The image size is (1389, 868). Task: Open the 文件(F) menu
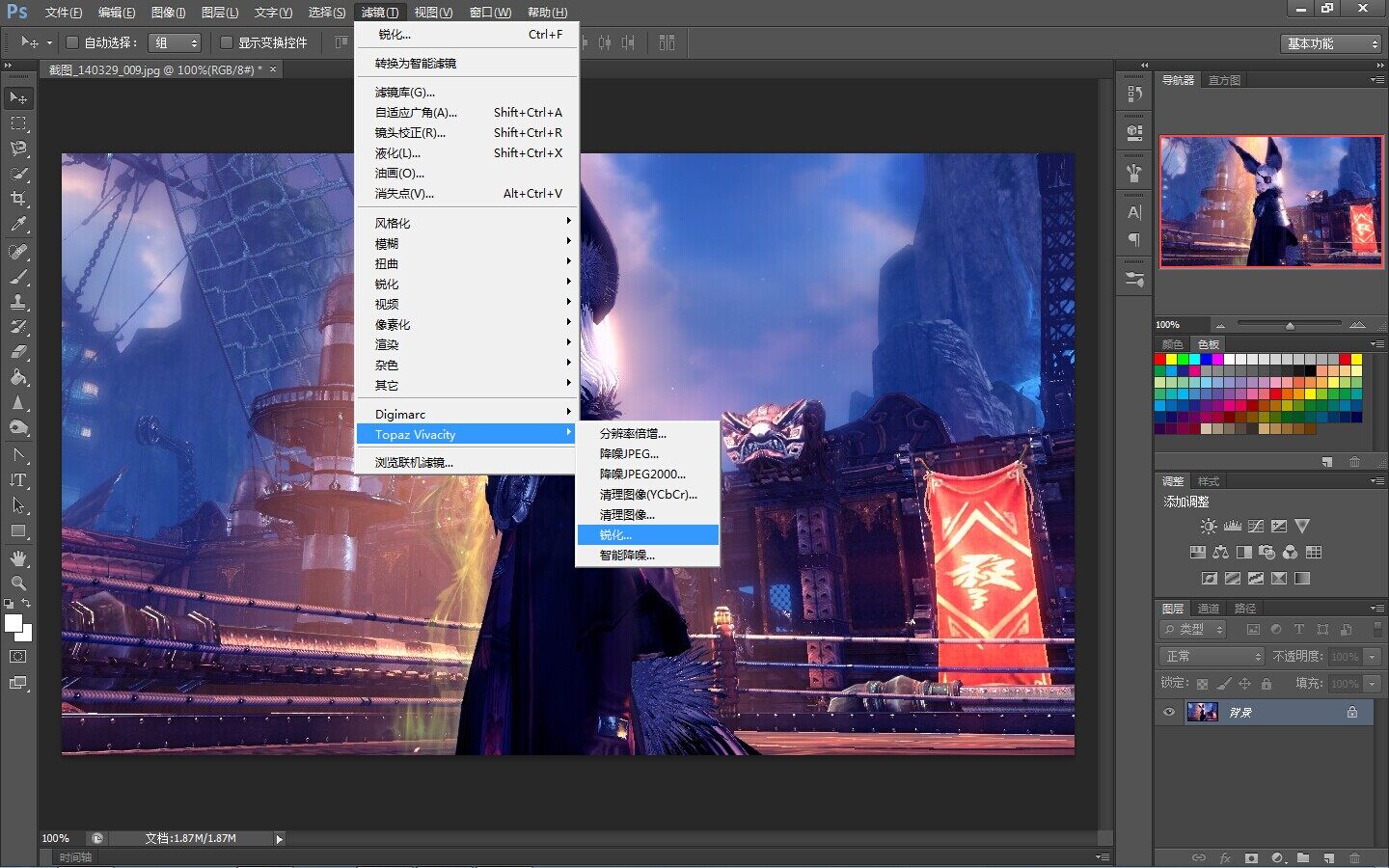coord(64,13)
